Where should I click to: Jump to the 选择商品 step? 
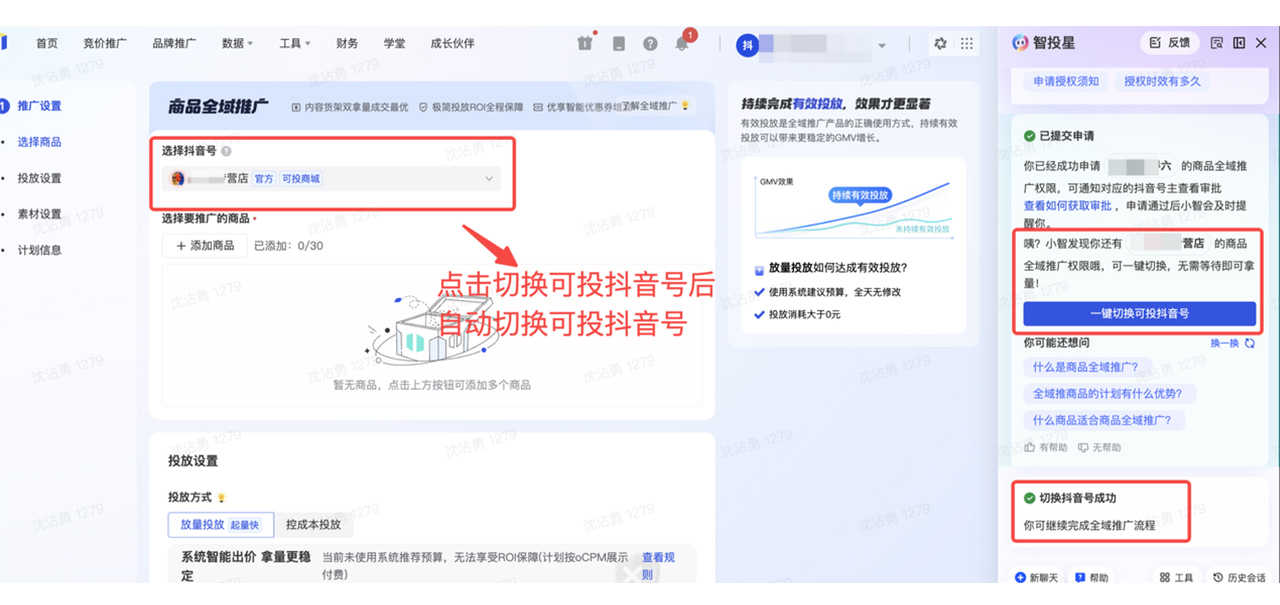coord(39,142)
